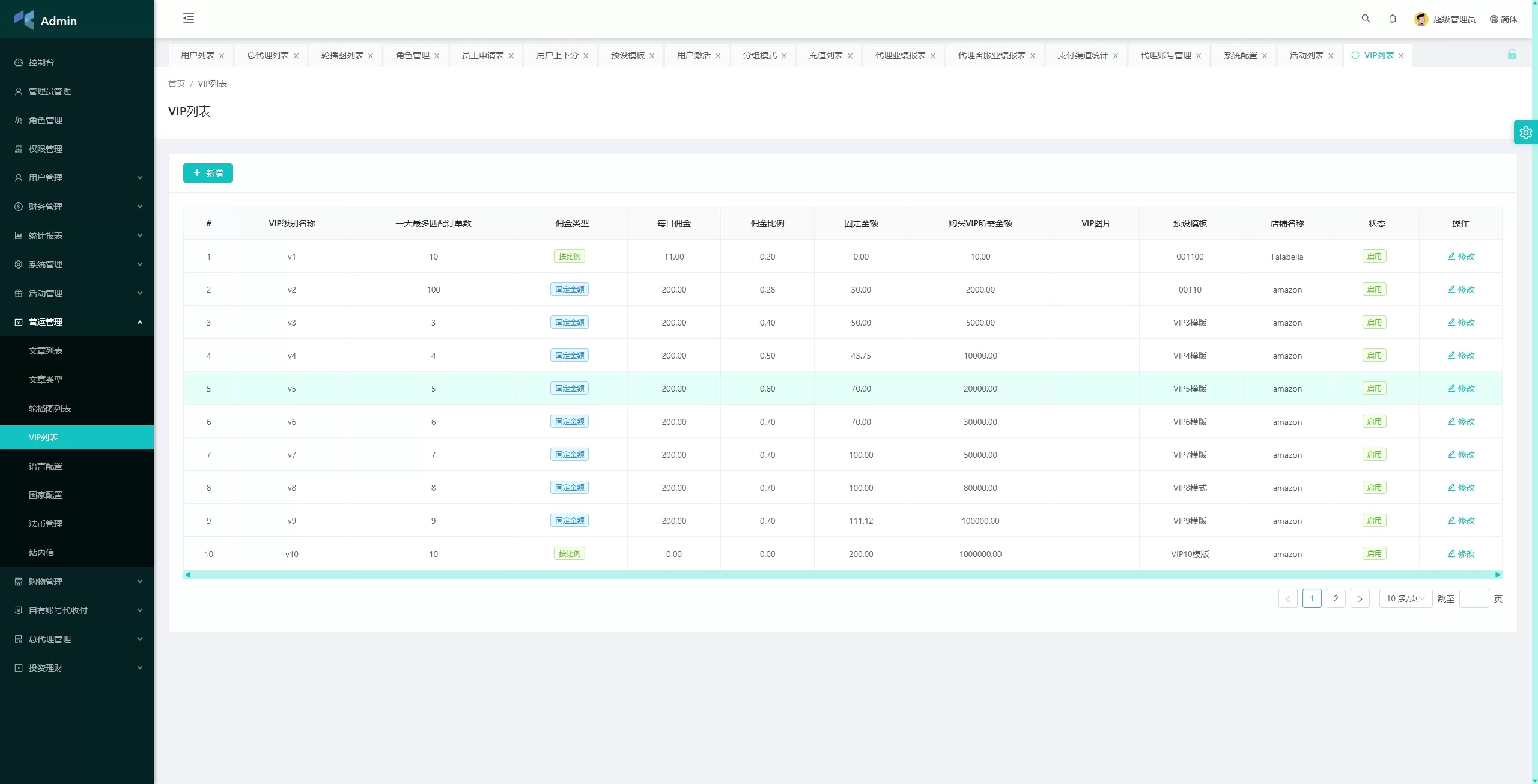Screen dimensions: 1538x784
Task: Click the 超级管理员 avatar
Action: pos(1421,19)
